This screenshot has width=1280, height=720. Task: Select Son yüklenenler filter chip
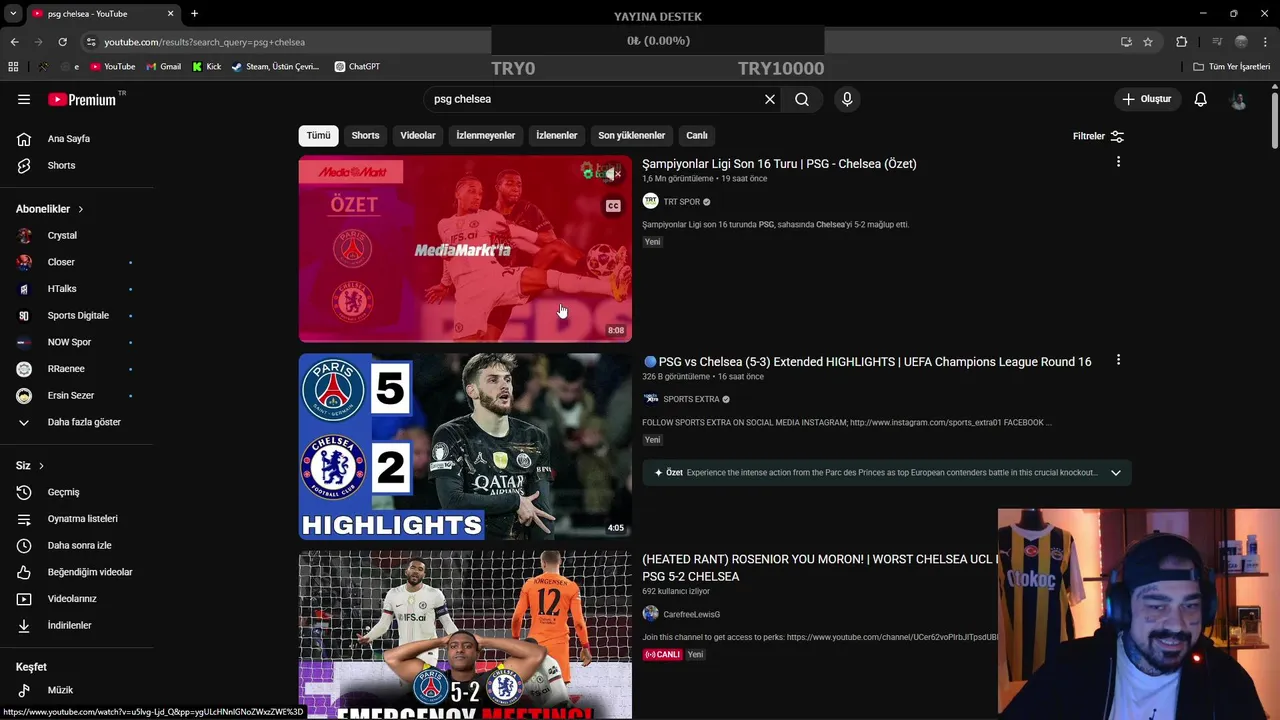(631, 136)
